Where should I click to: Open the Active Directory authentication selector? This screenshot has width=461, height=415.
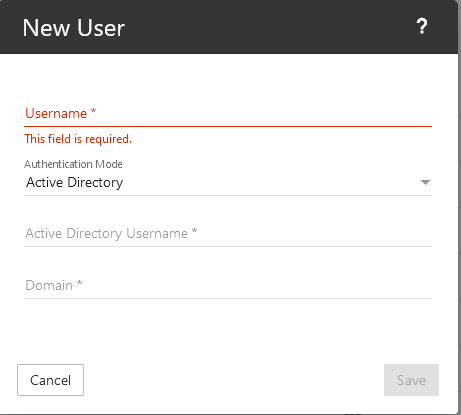pos(228,183)
